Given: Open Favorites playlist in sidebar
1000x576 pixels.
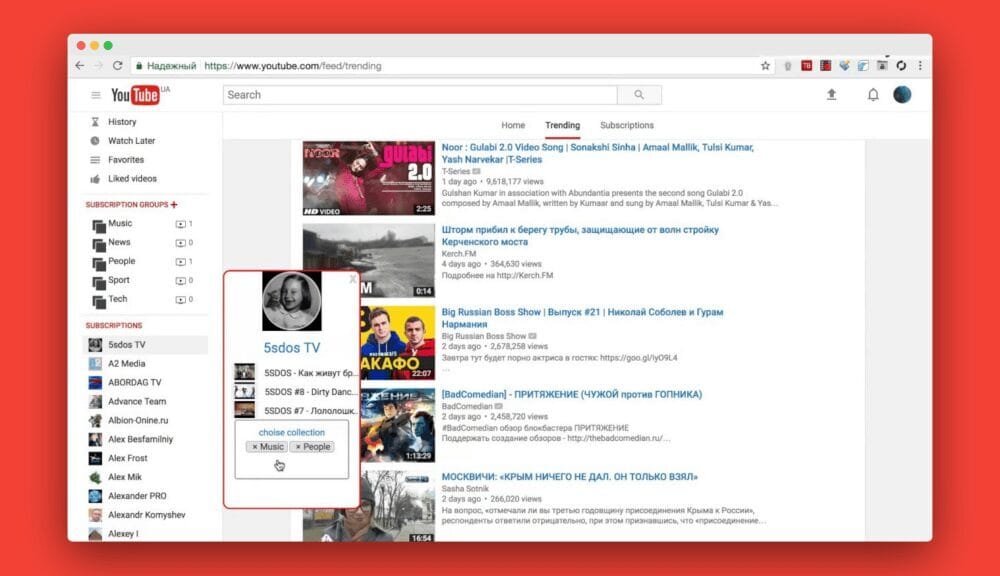Looking at the screenshot, I should click(126, 160).
